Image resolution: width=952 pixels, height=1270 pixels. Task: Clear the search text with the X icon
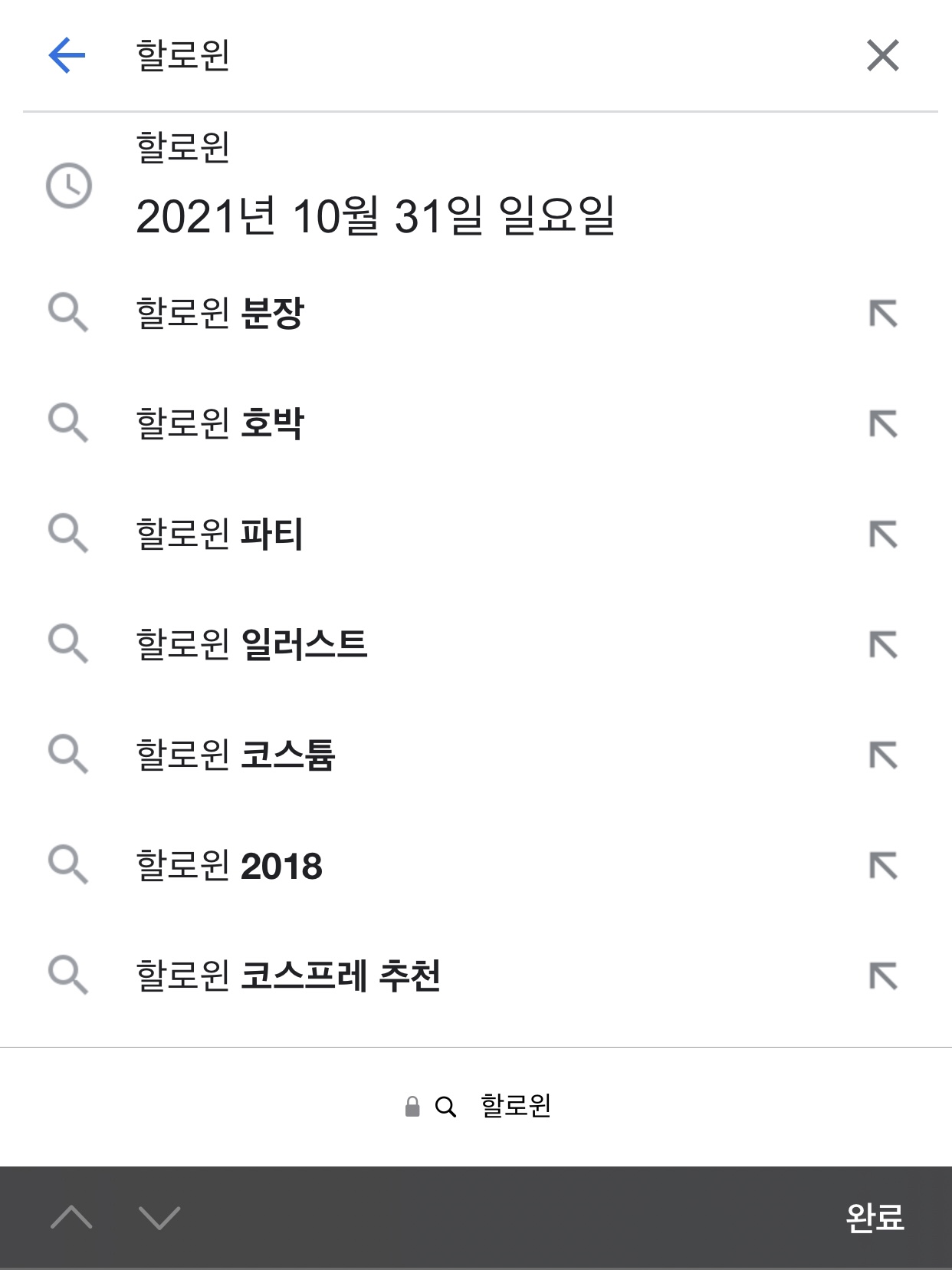[882, 55]
